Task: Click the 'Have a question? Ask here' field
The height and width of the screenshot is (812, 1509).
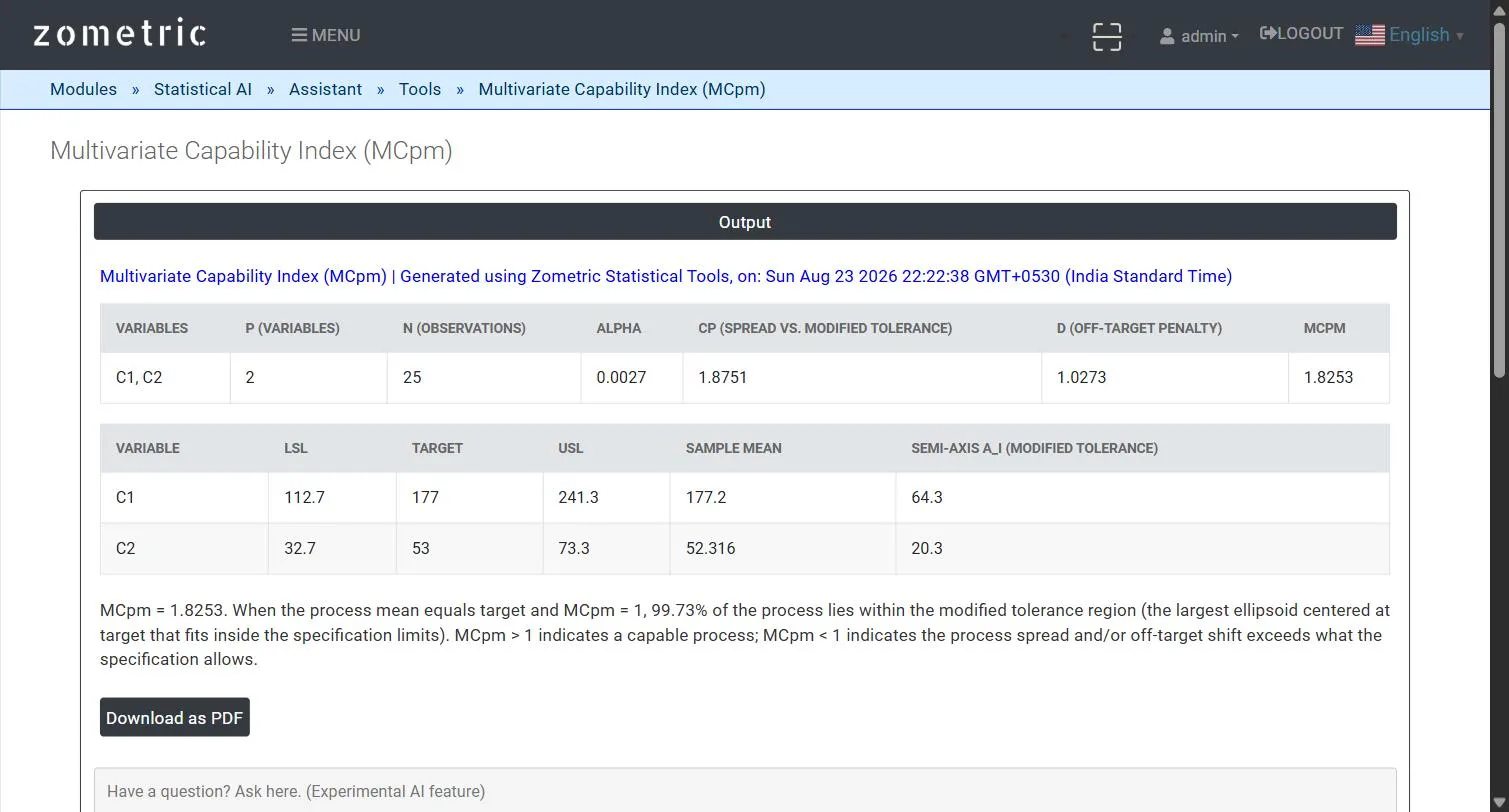Action: 745,790
